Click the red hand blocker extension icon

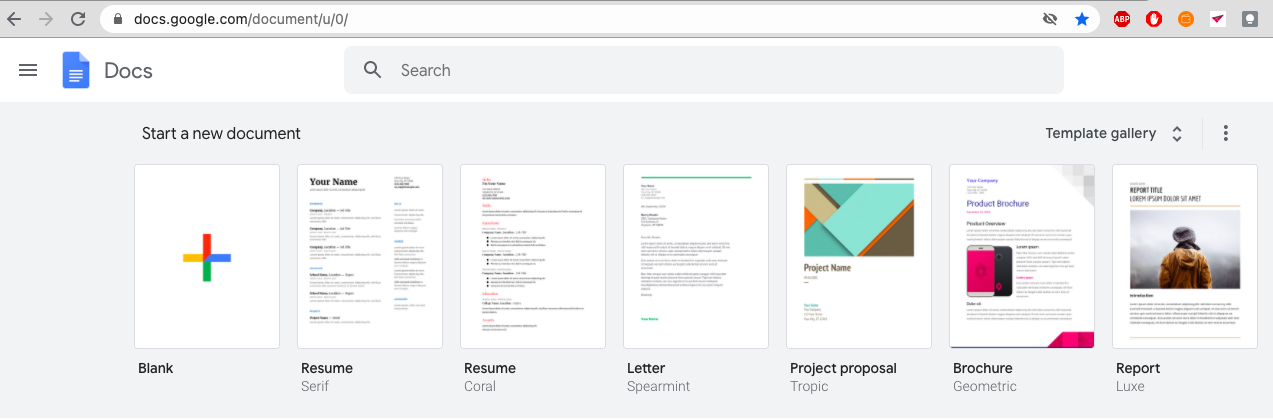pyautogui.click(x=1154, y=19)
